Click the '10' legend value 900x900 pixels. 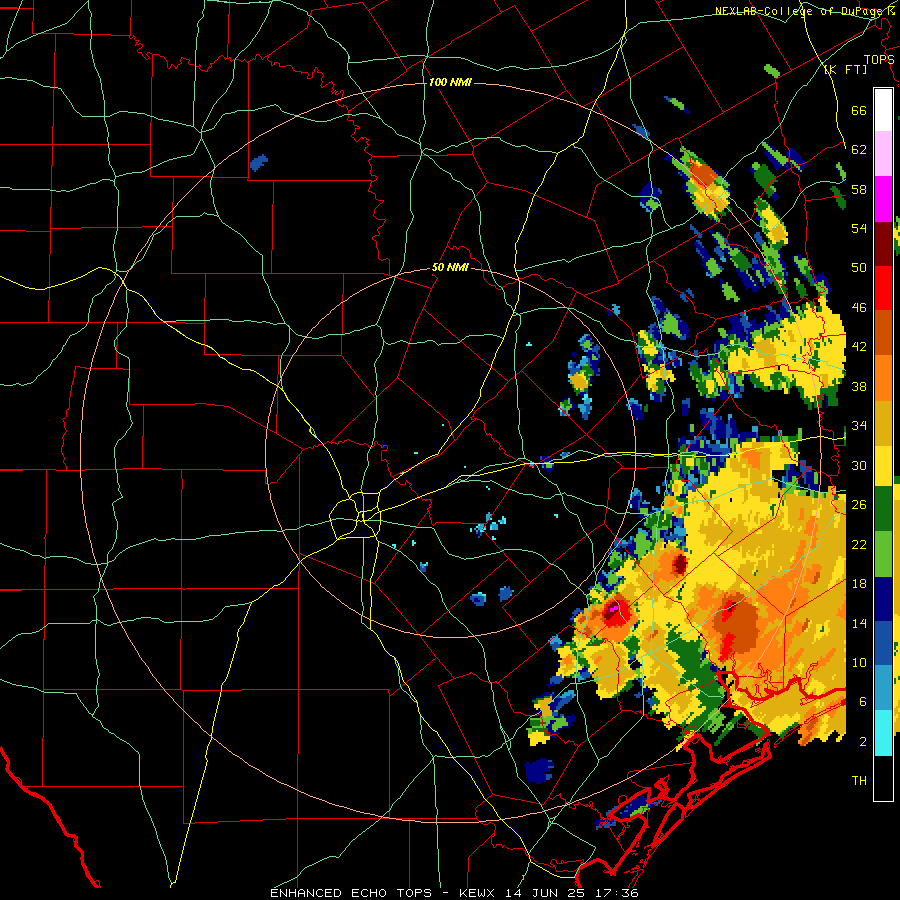tap(859, 662)
